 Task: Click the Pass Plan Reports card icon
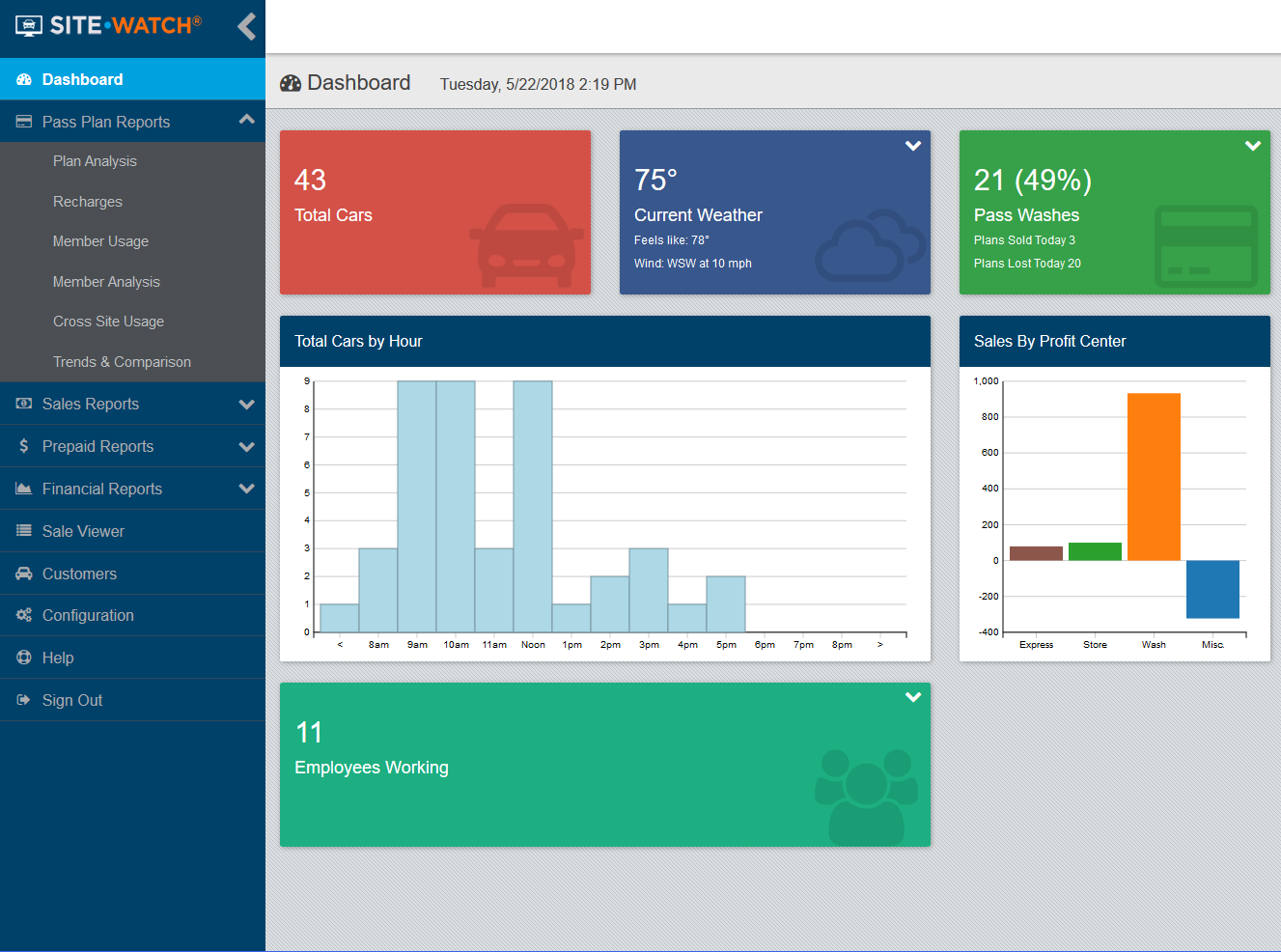22,122
